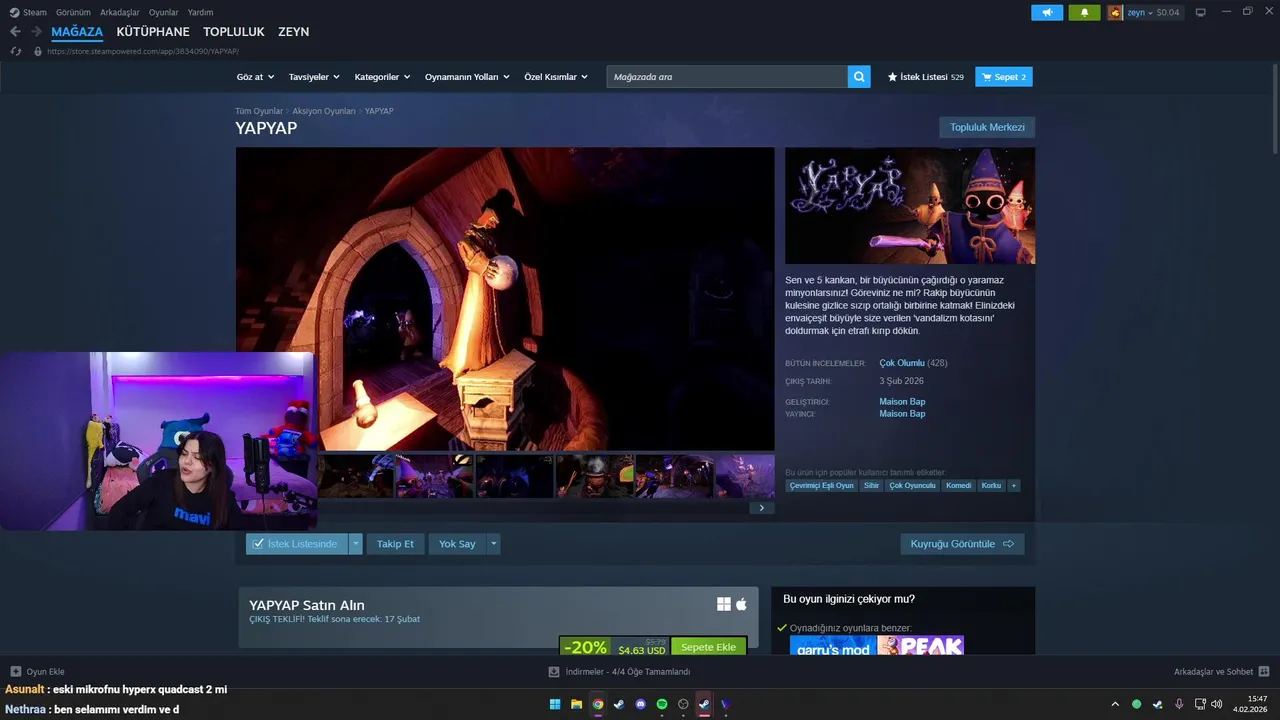The width and height of the screenshot is (1280, 720).
Task: Switch to the MAĞAZA tab
Action: (x=77, y=32)
